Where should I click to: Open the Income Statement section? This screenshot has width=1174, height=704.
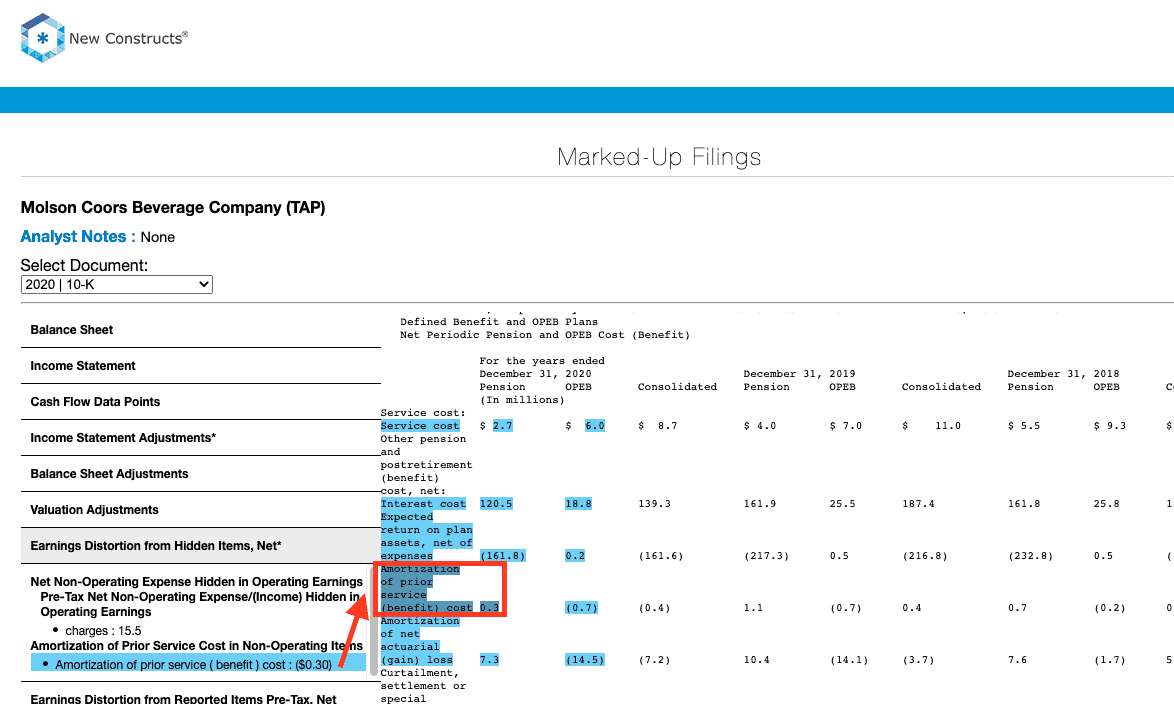pos(201,365)
